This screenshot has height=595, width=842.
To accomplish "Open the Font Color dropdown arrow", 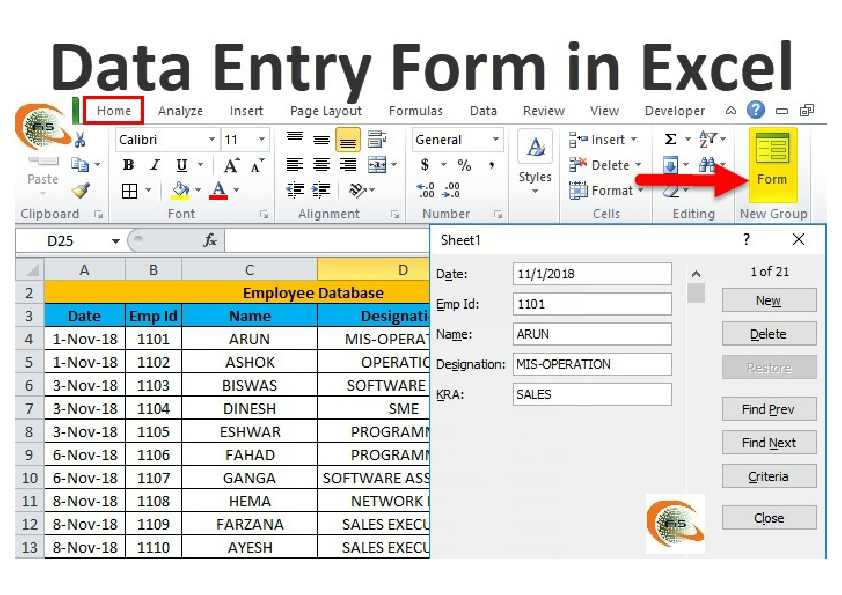I will click(x=236, y=190).
